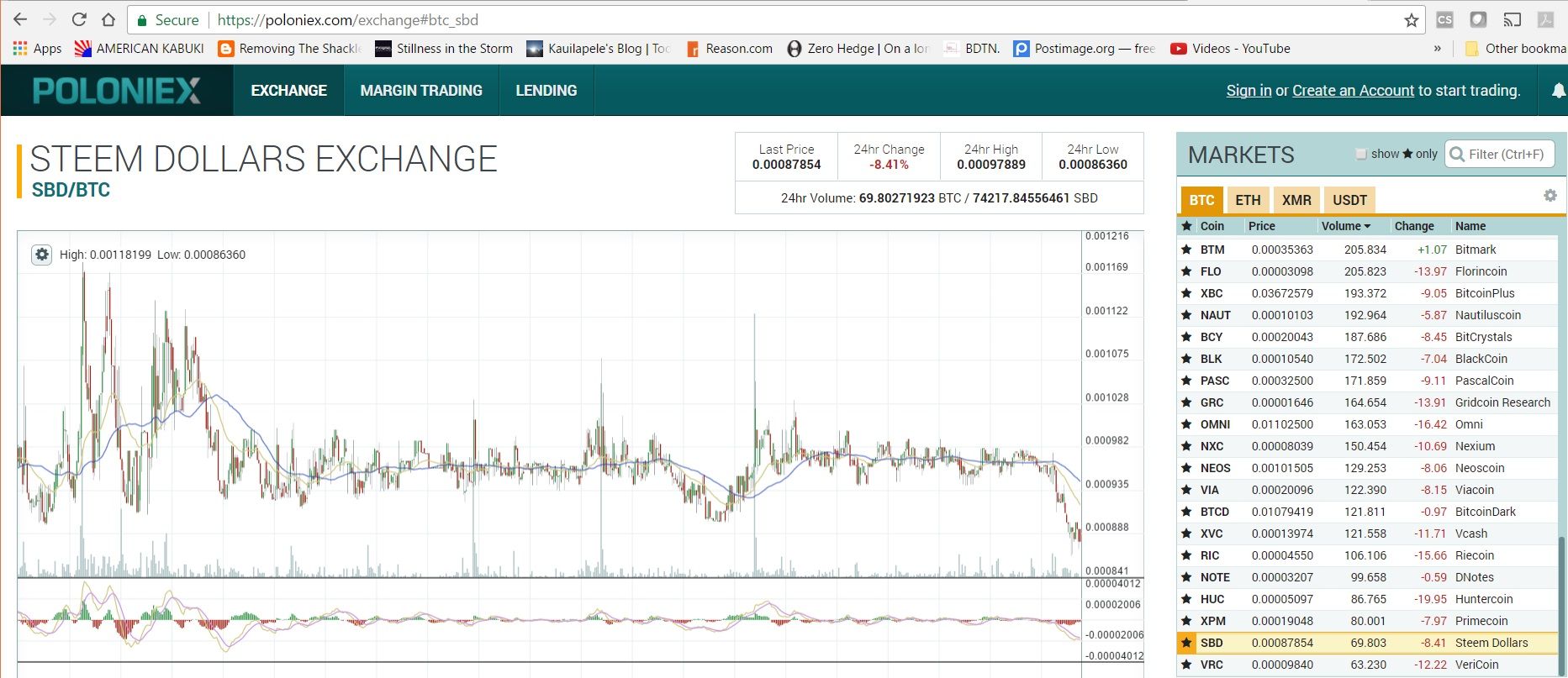Click the markets Filter search field

coord(1500,154)
